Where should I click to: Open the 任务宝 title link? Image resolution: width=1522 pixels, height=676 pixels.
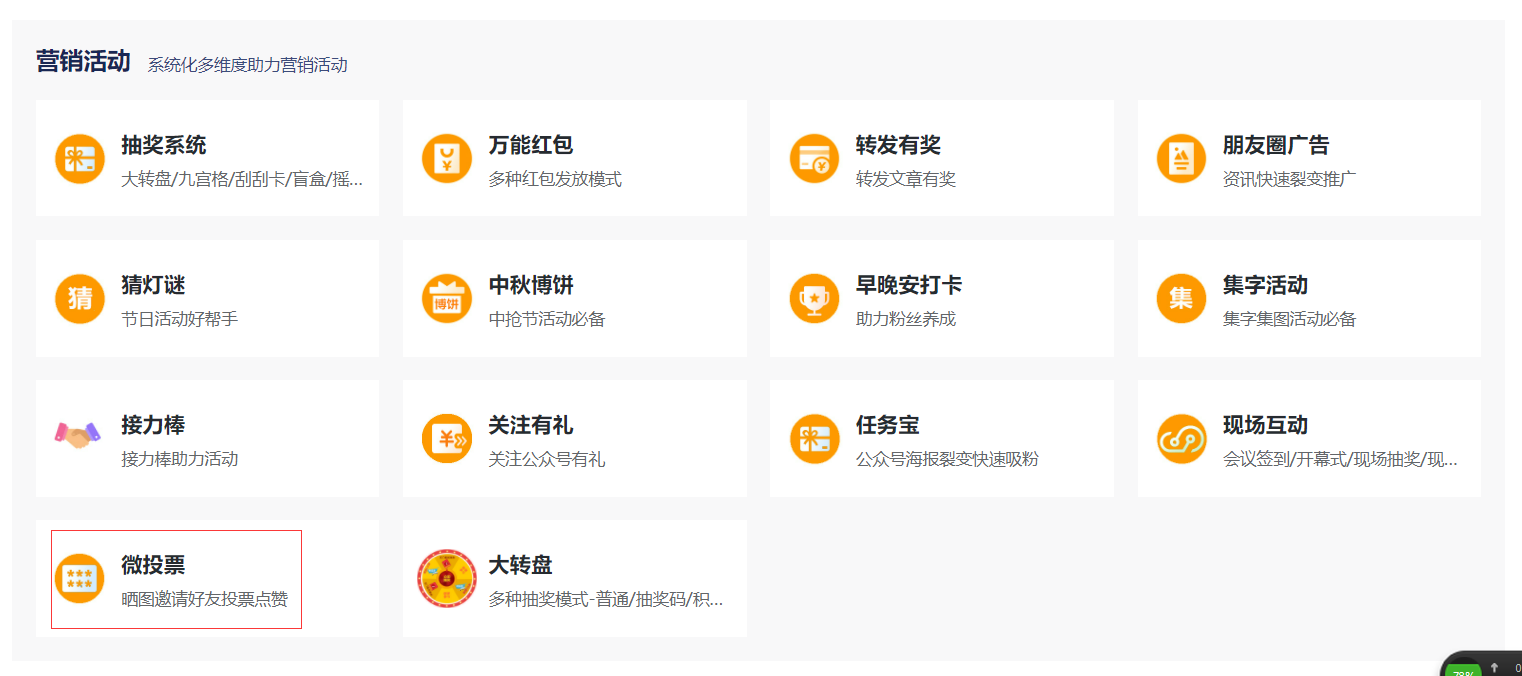[x=887, y=425]
